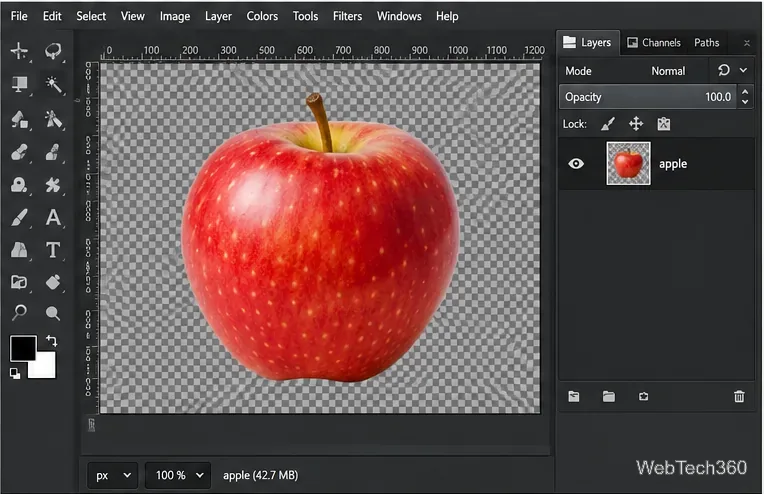The image size is (764, 494).
Task: Open the View menu
Action: 133,16
